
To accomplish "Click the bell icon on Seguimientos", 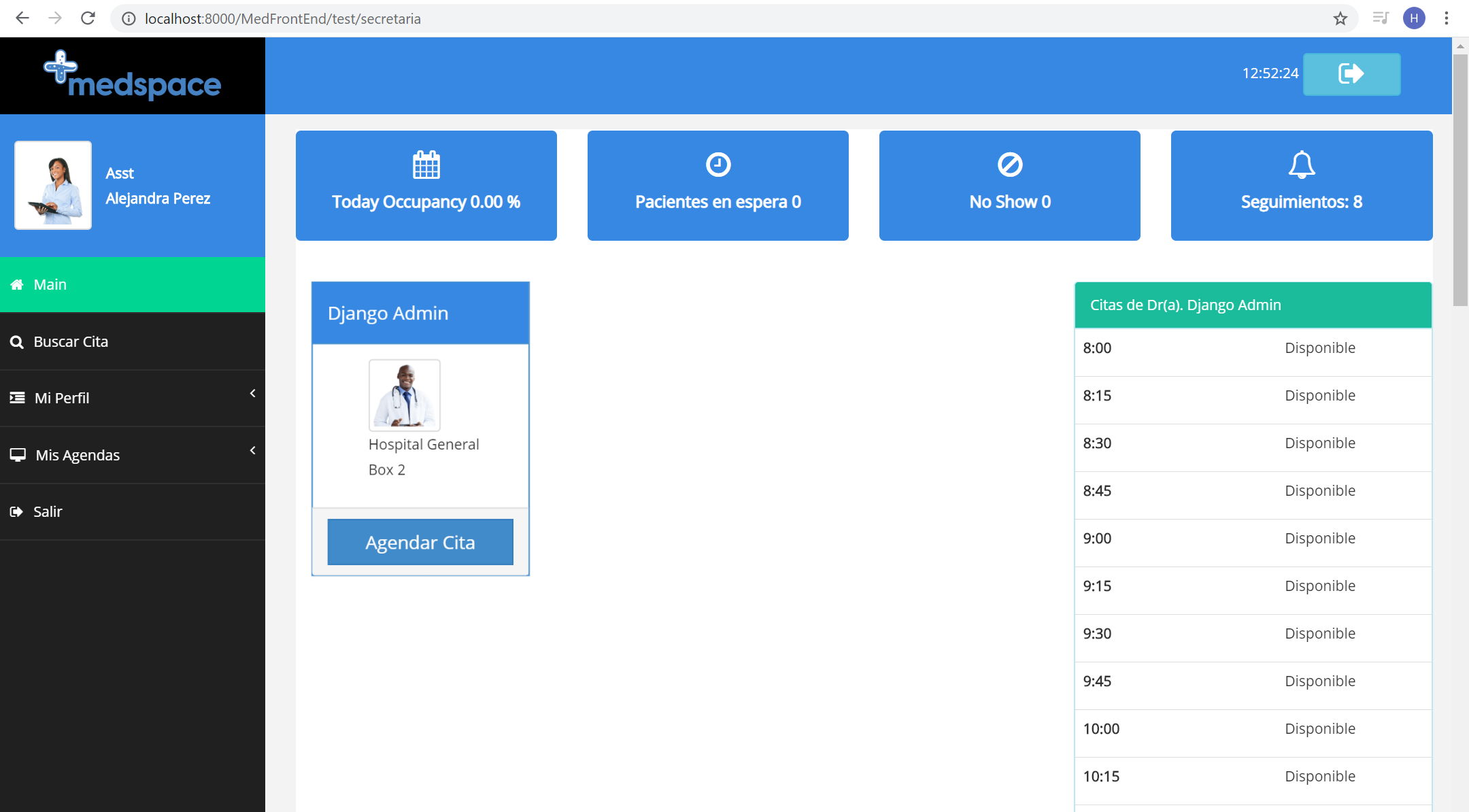I will click(1302, 165).
